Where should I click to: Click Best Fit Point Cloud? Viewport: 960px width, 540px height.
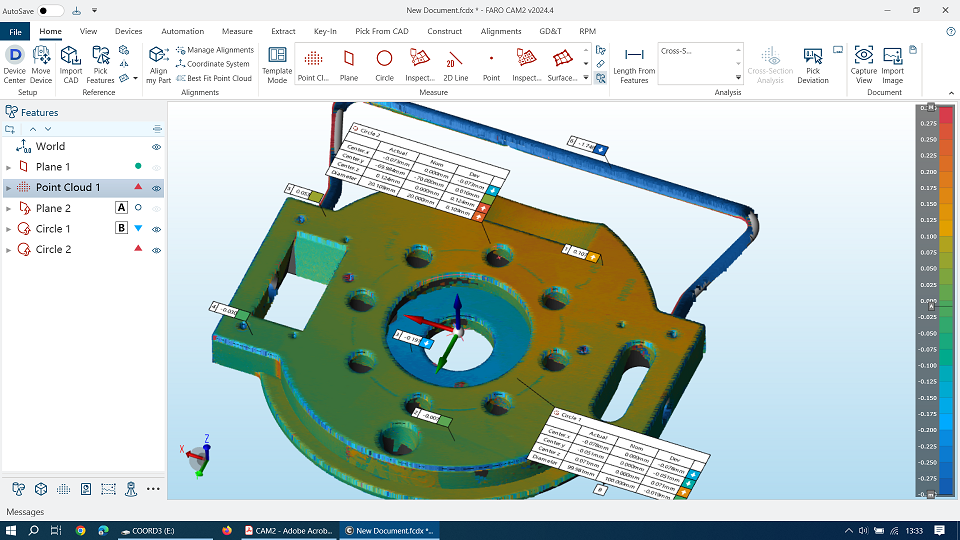tap(214, 78)
